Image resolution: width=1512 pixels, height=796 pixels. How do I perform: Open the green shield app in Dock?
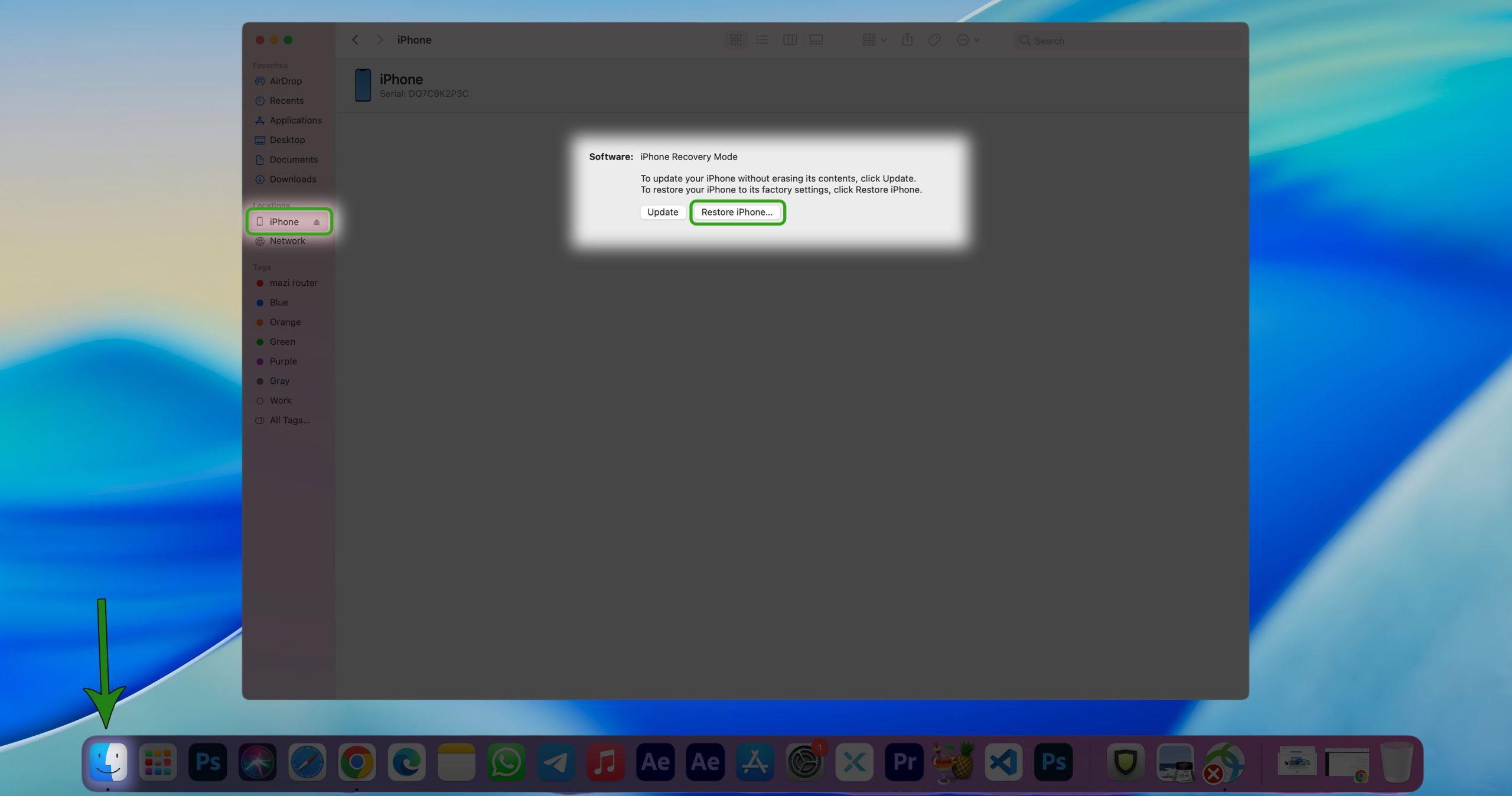click(x=1125, y=762)
